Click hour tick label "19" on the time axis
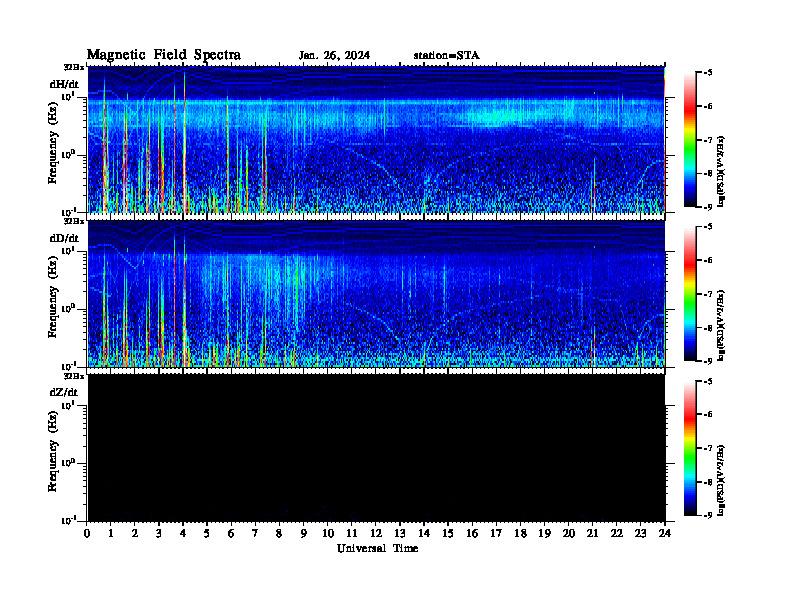The height and width of the screenshot is (612, 792). click(x=544, y=534)
